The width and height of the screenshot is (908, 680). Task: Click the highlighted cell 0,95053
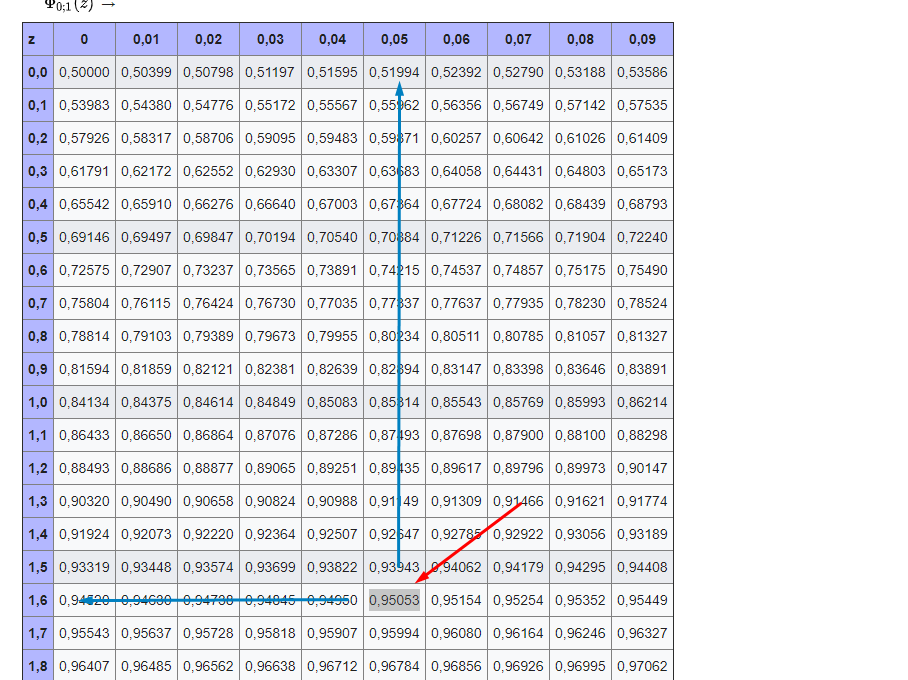[x=394, y=600]
